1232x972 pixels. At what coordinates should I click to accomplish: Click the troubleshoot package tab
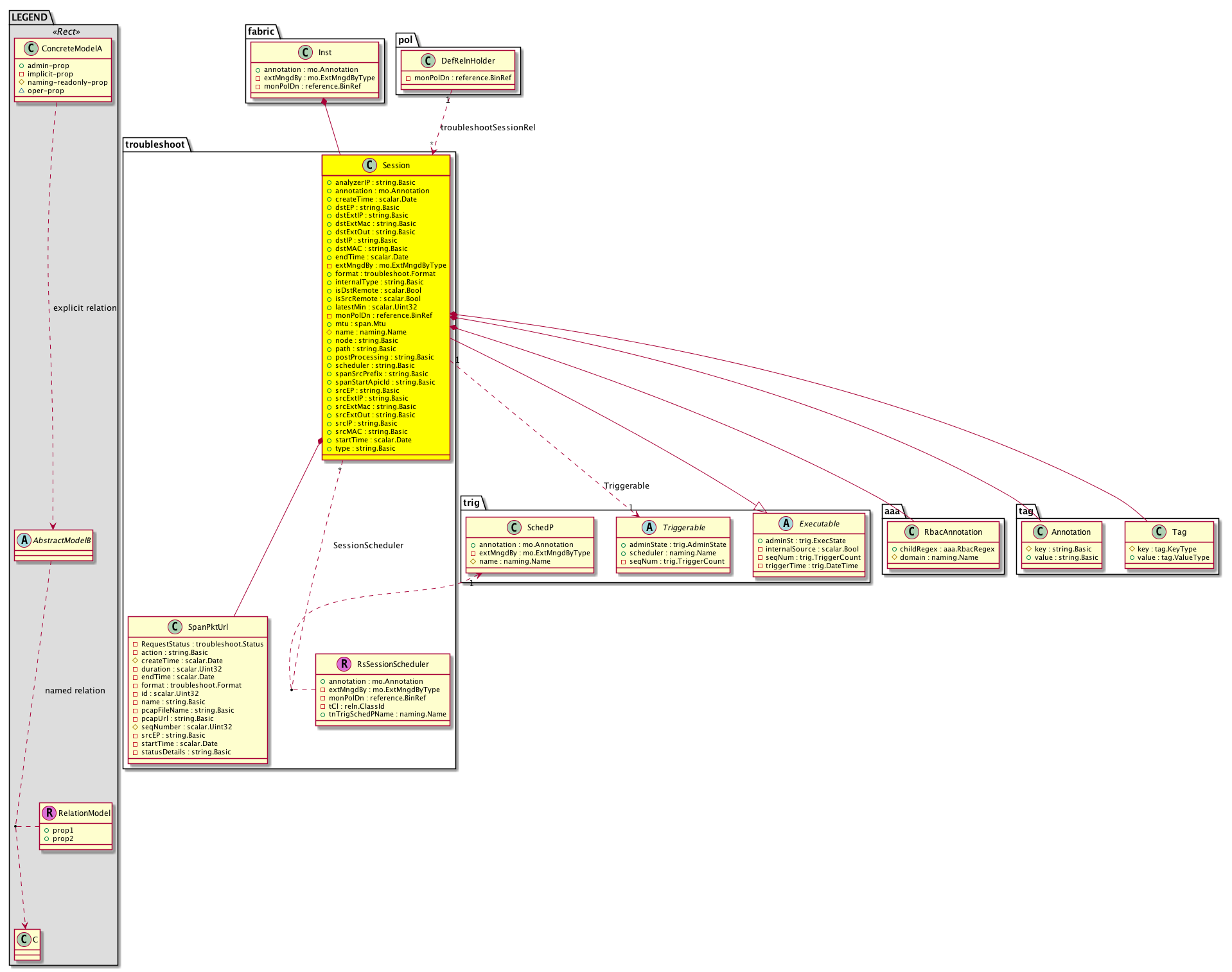click(155, 144)
